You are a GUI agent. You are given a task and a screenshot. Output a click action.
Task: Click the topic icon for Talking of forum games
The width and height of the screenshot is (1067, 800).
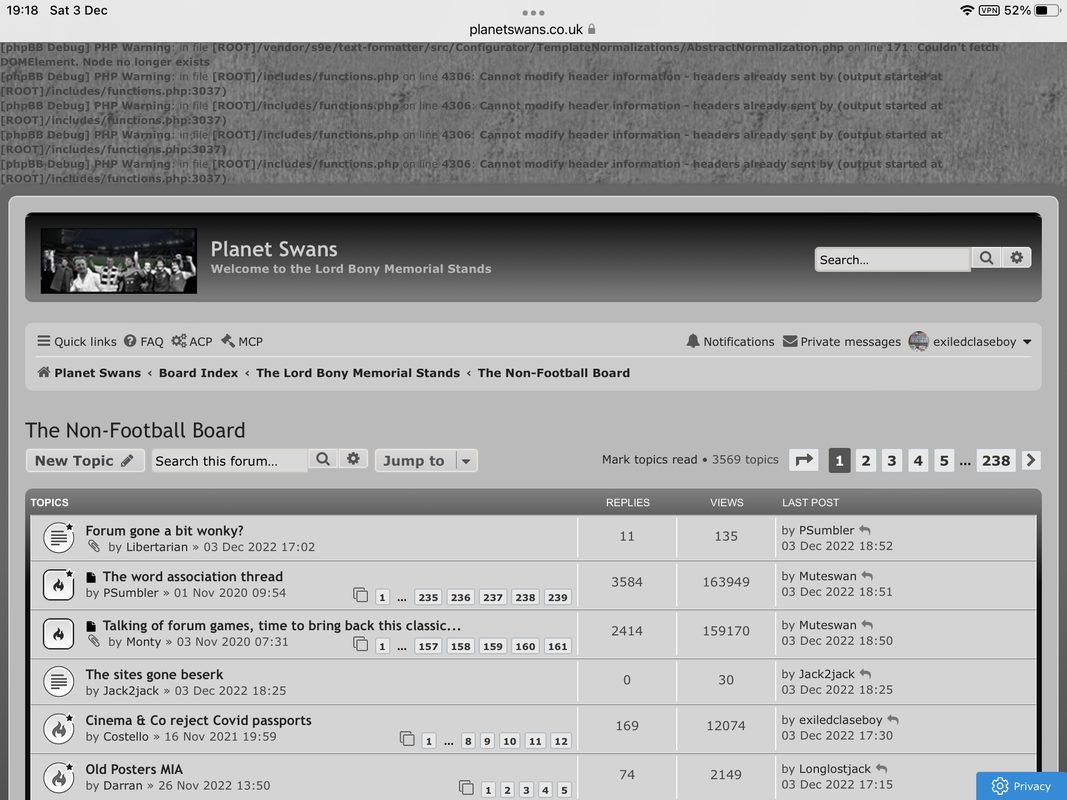pos(59,633)
